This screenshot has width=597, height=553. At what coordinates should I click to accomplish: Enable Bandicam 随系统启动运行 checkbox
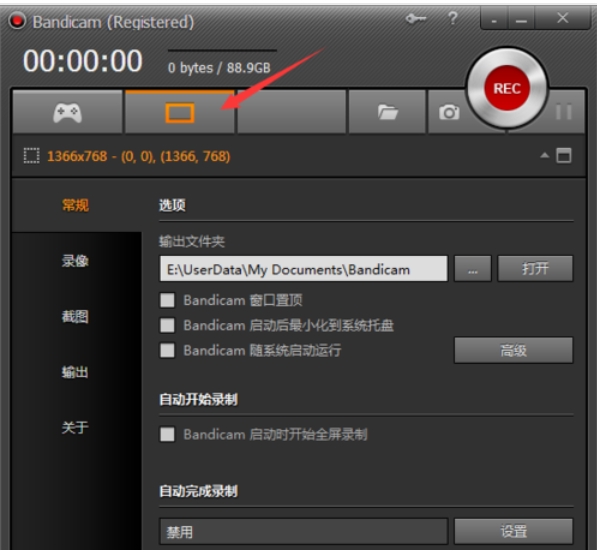tap(167, 350)
